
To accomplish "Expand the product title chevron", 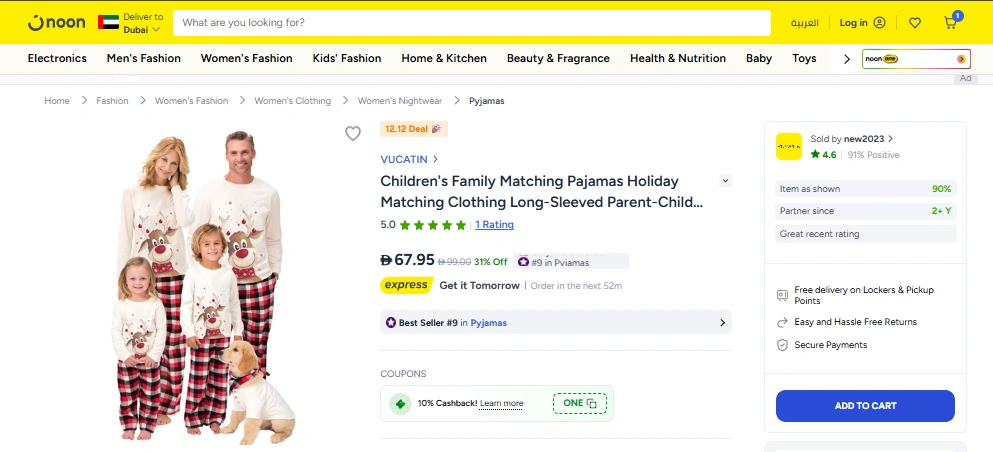I will point(725,181).
